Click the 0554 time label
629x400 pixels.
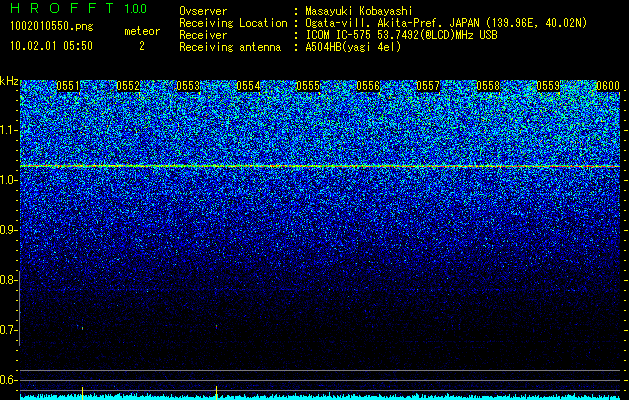pos(248,86)
